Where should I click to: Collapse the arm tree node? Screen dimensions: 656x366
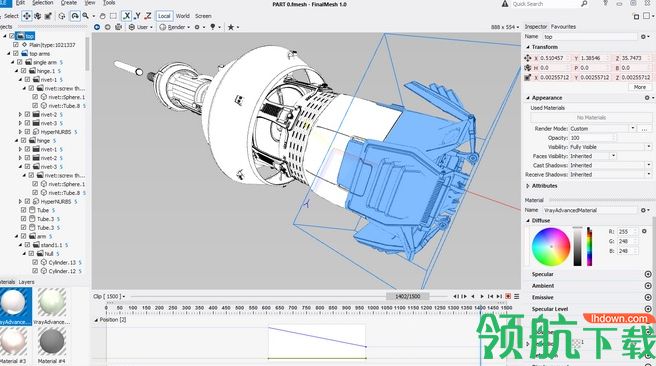[x=16, y=236]
